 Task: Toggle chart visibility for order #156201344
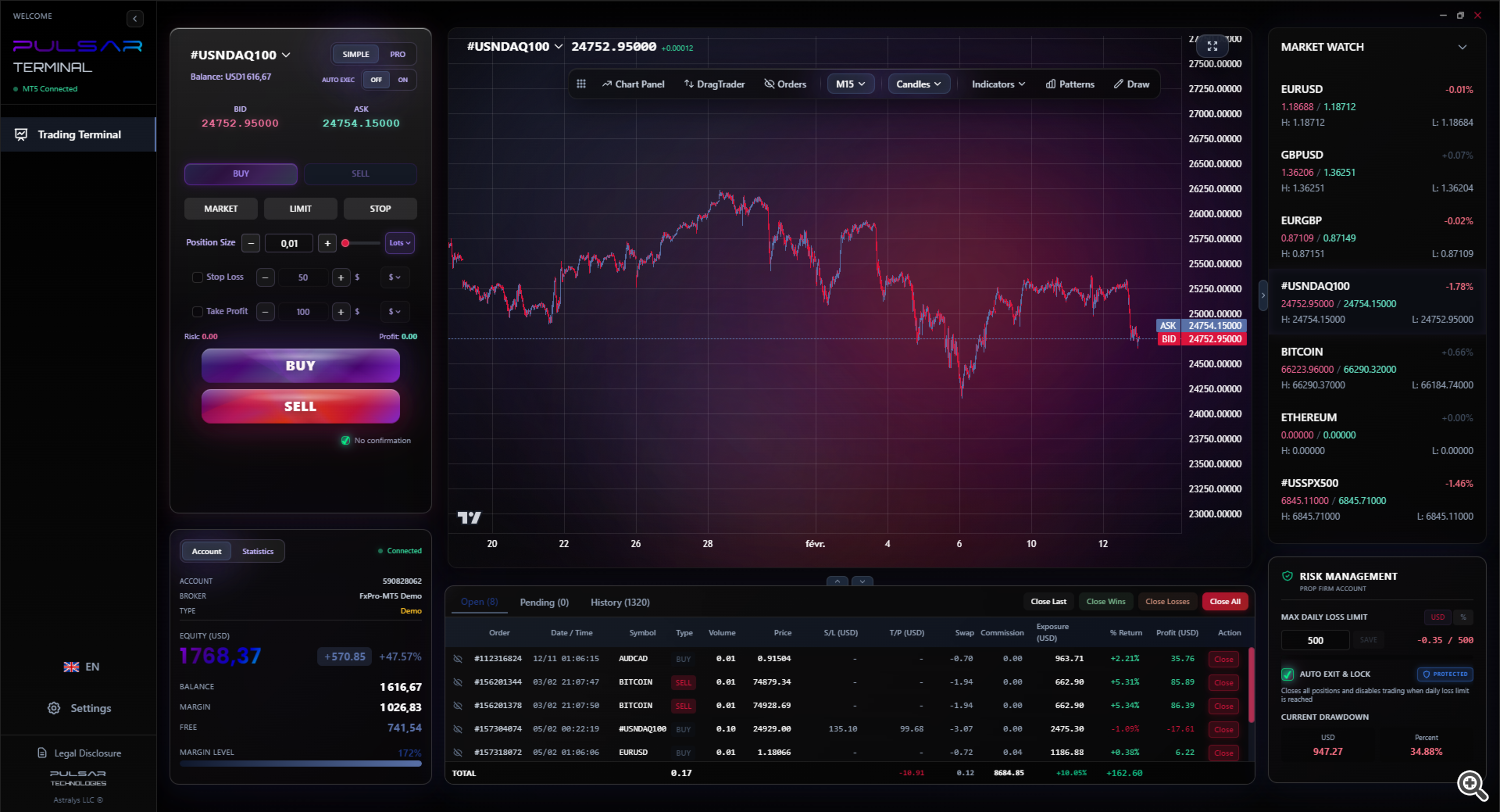point(458,682)
